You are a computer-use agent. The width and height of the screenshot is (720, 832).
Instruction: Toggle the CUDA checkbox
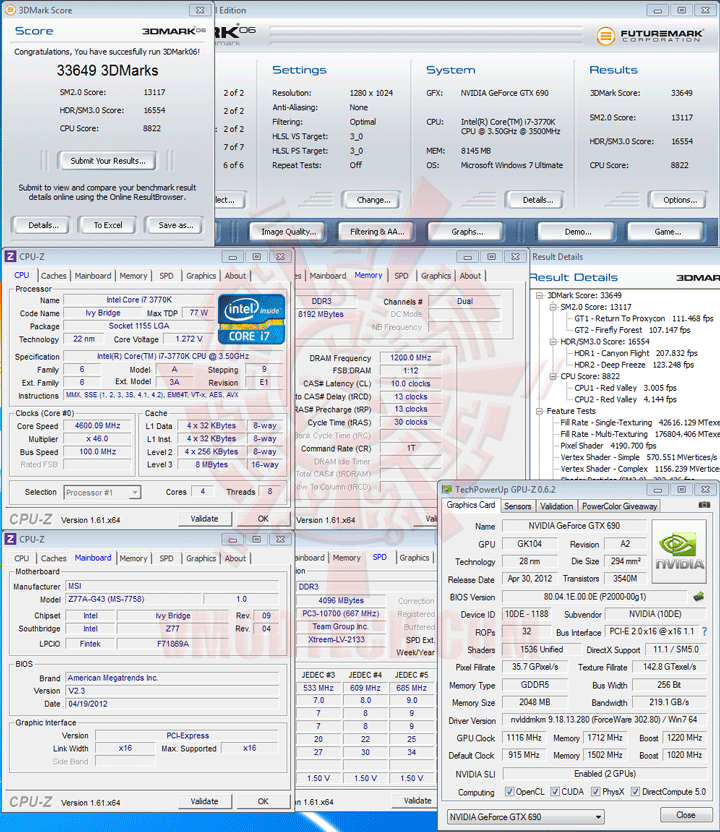(555, 792)
